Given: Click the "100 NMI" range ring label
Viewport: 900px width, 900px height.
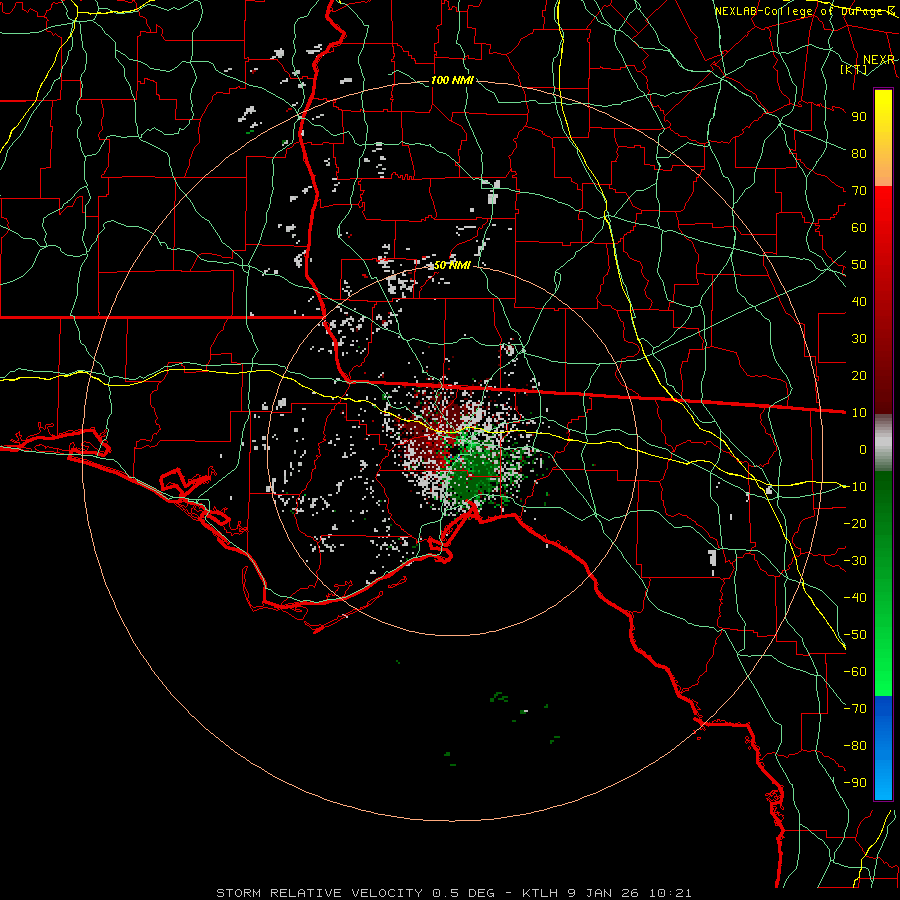Looking at the screenshot, I should [452, 80].
